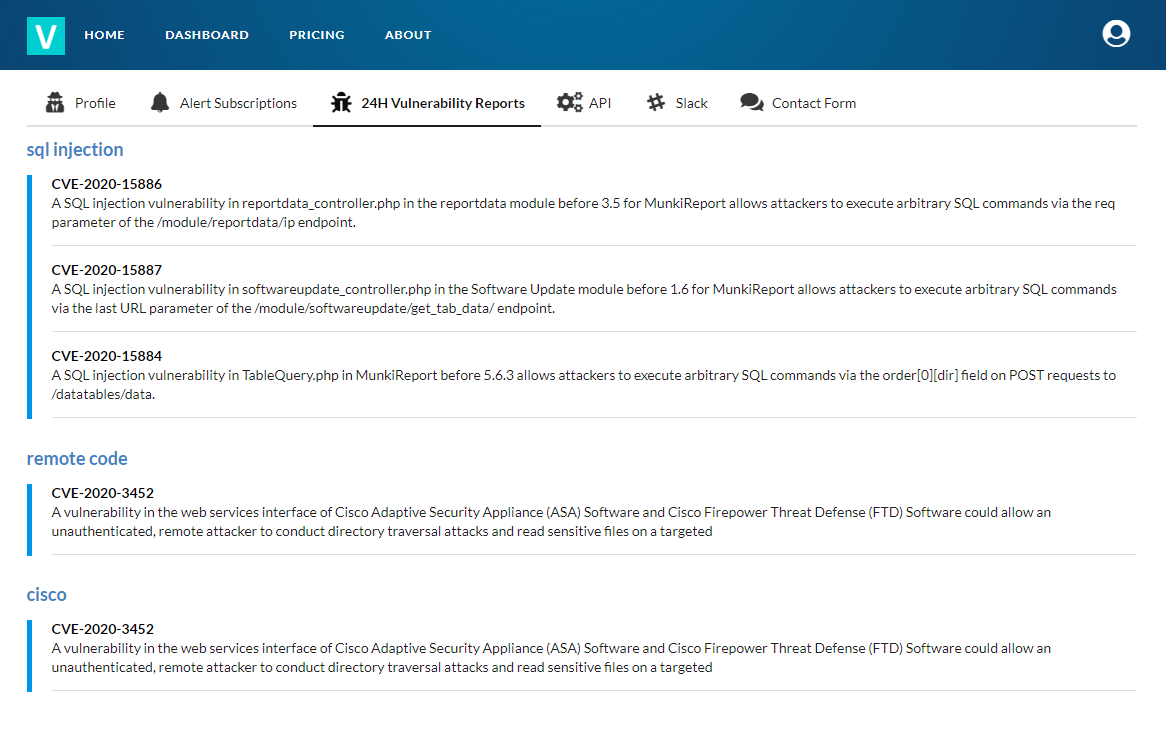Switch to the Profile tab
This screenshot has height=733, width=1166.
click(x=80, y=103)
